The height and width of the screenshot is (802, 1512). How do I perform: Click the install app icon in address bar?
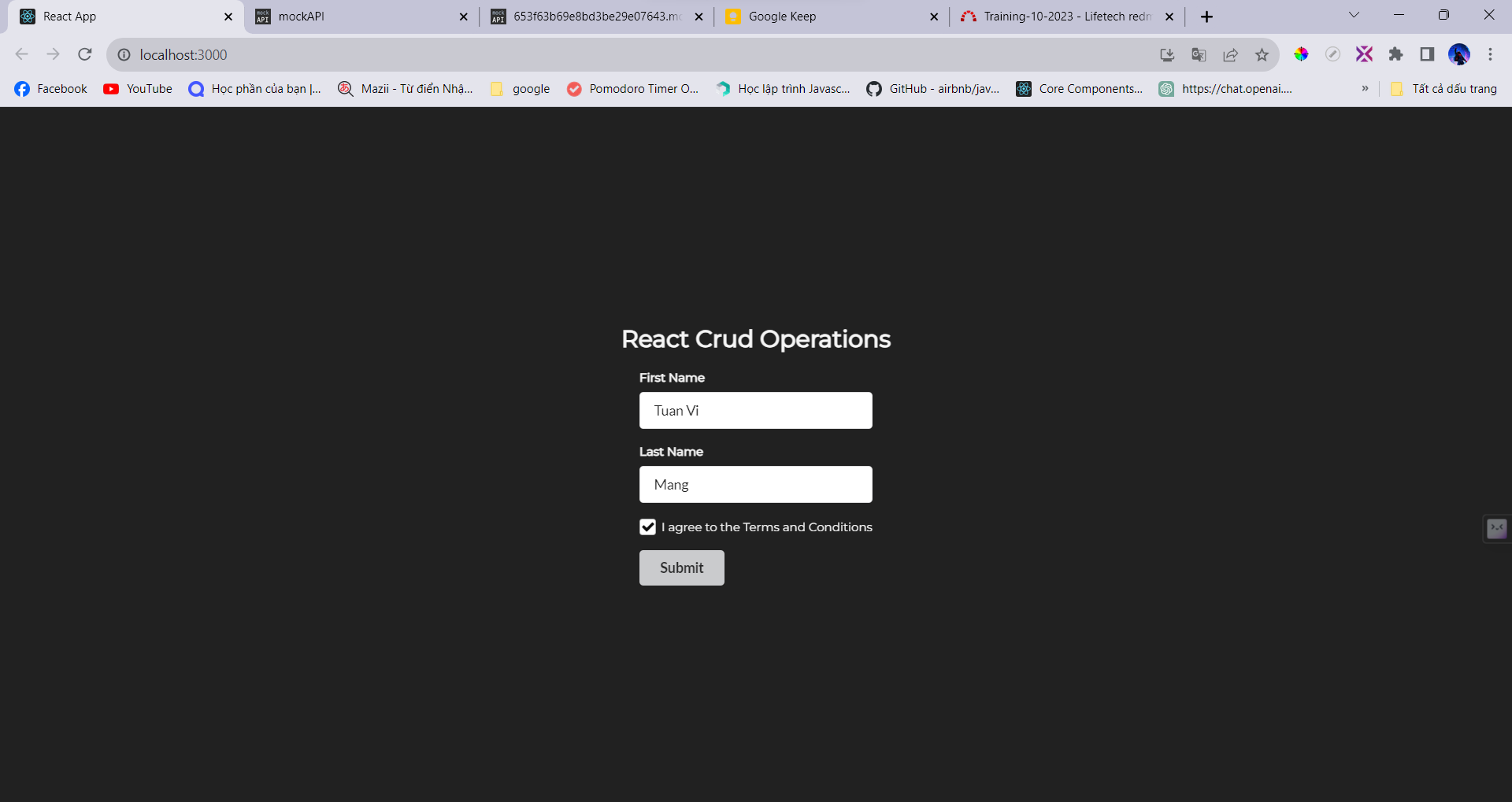click(x=1167, y=54)
